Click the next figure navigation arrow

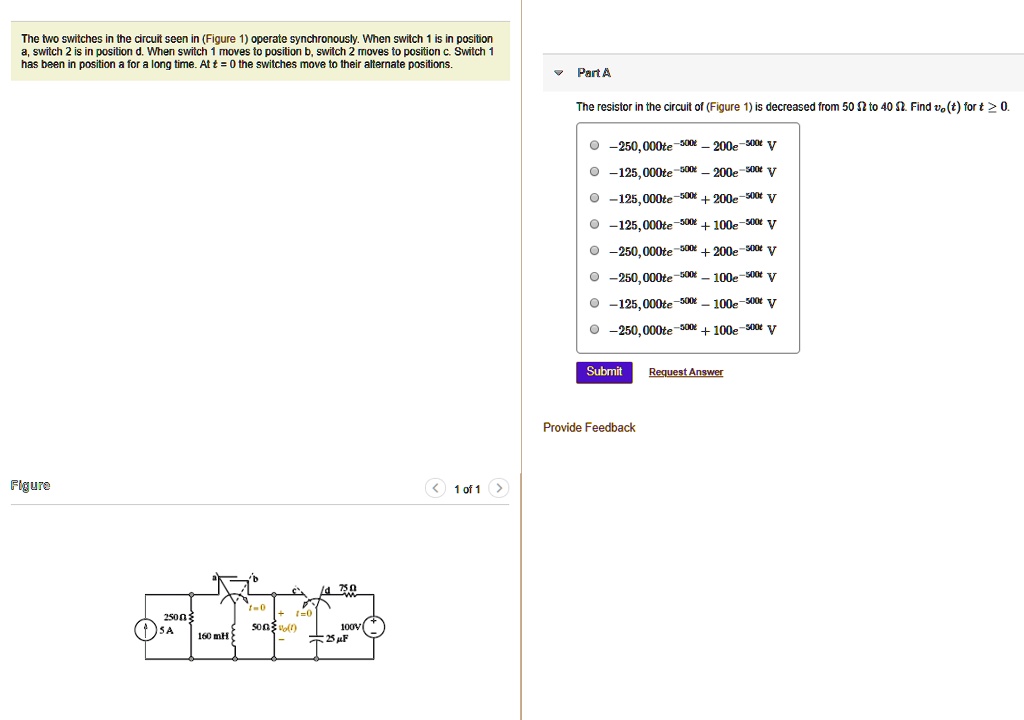[499, 488]
